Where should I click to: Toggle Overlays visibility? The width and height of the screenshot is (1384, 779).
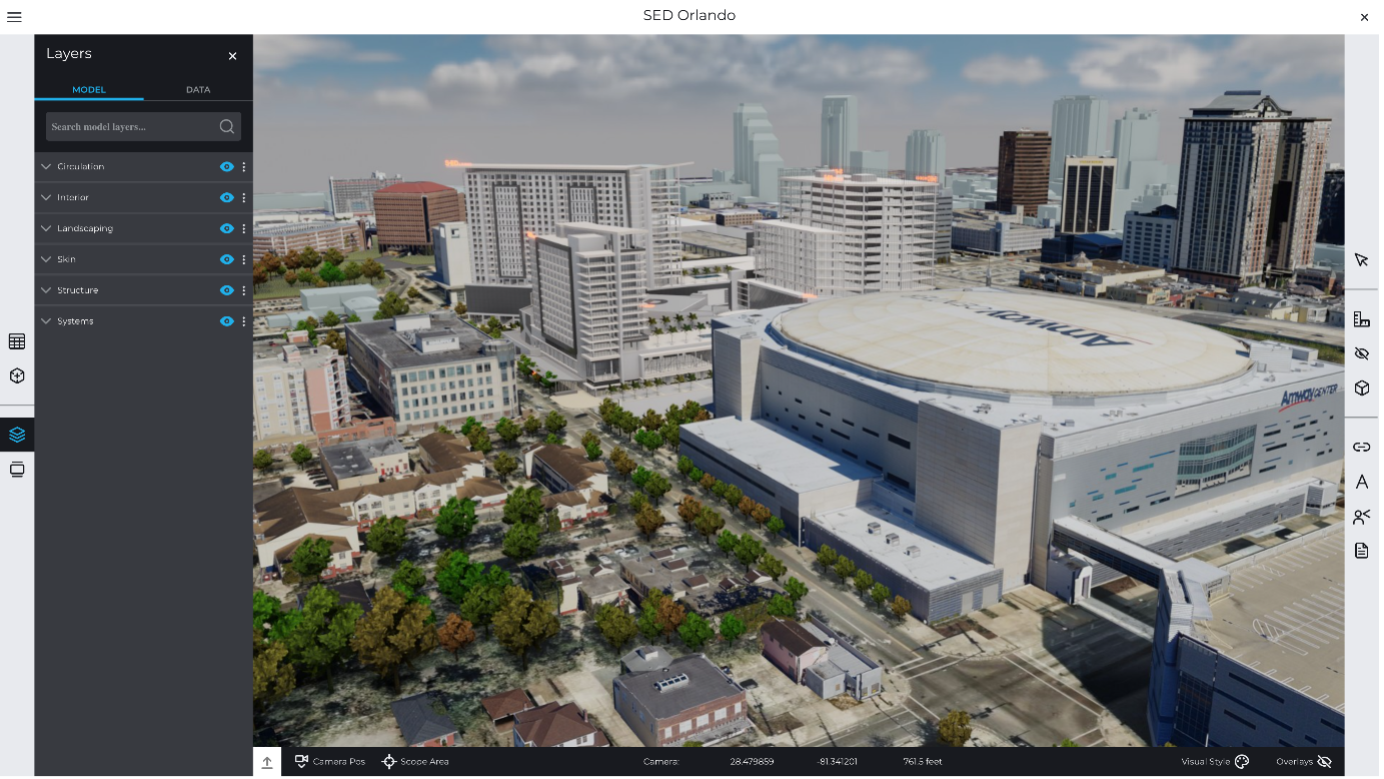[1304, 762]
